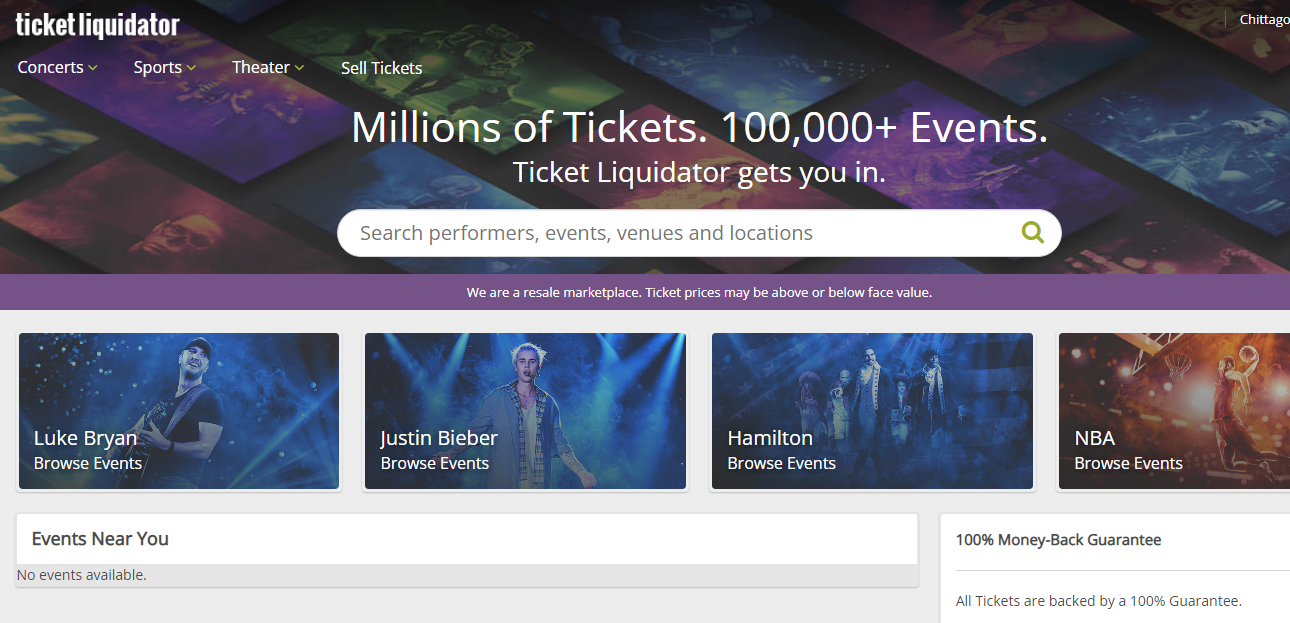Click the Ticket Liquidator logo
1290x623 pixels.
point(98,25)
